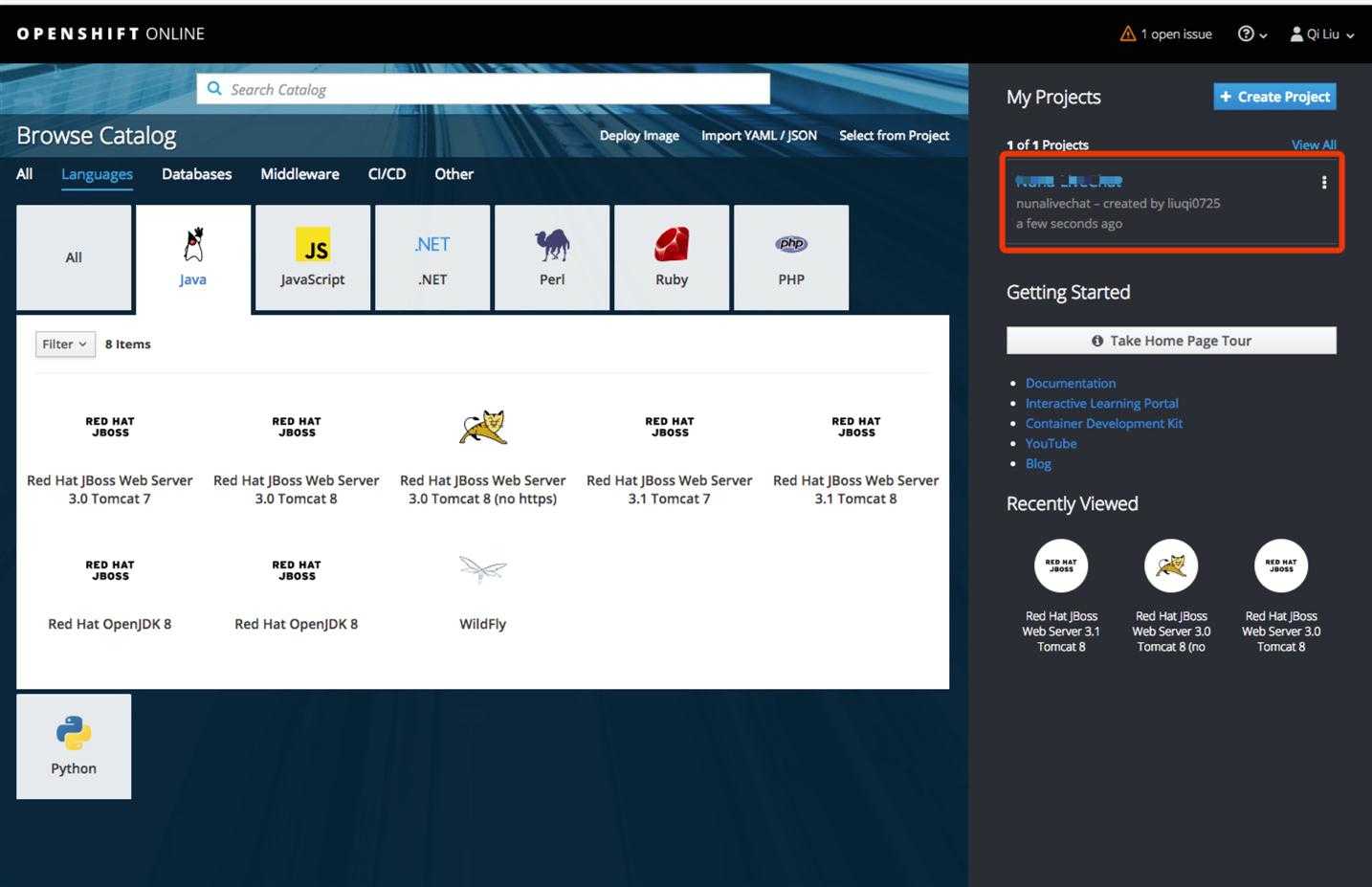The image size is (1372, 887).
Task: Open the second Red Hat OpenJDK 8 item
Action: click(297, 593)
